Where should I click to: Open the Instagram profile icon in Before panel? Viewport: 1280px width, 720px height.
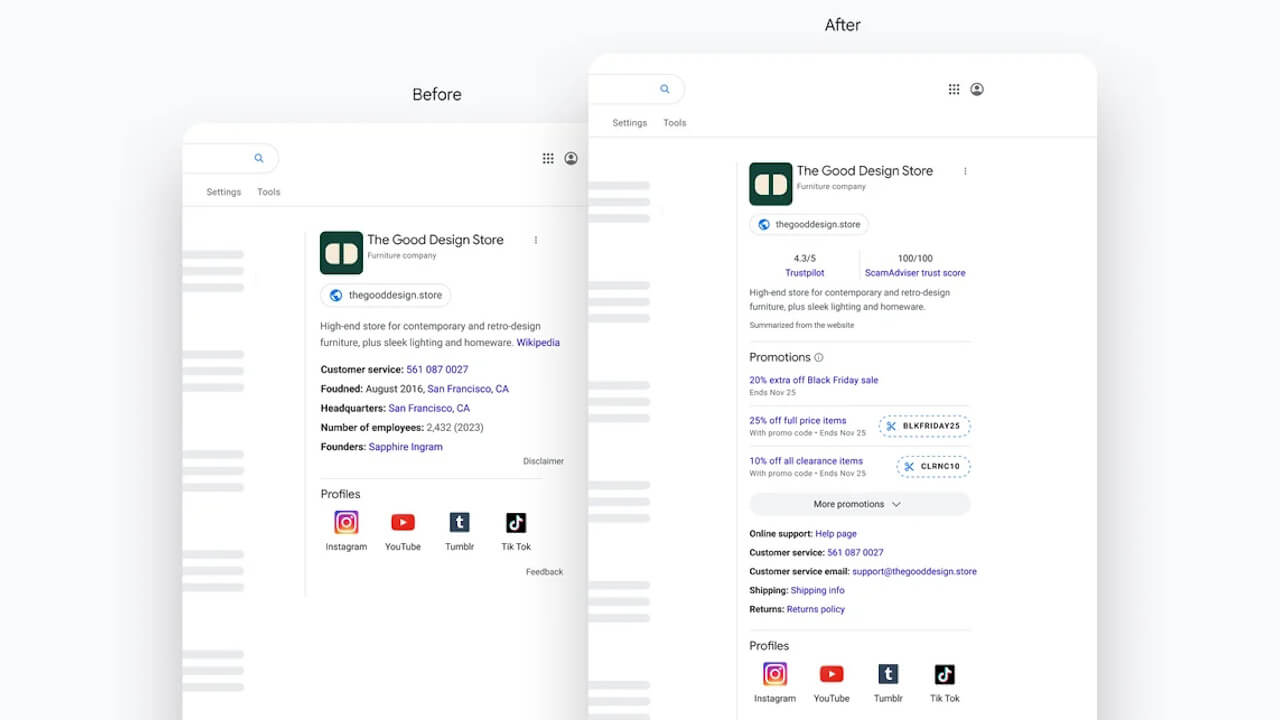pyautogui.click(x=345, y=521)
